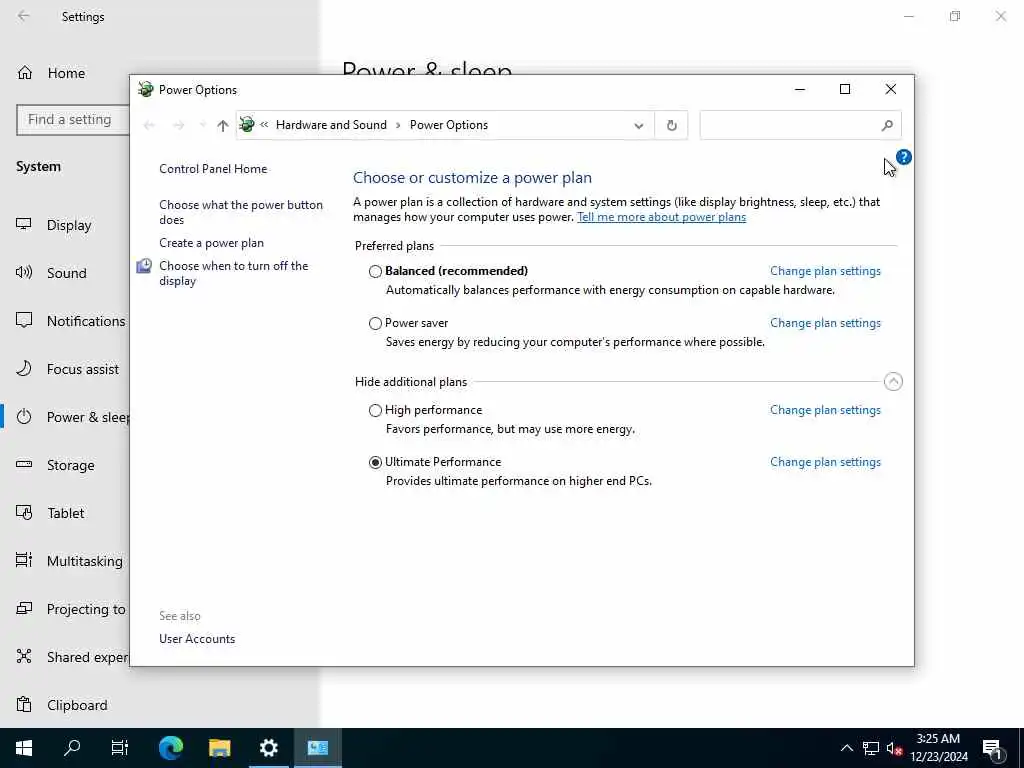Screen dimensions: 1024x768
Task: Open the Windows Start menu
Action: pyautogui.click(x=24, y=748)
